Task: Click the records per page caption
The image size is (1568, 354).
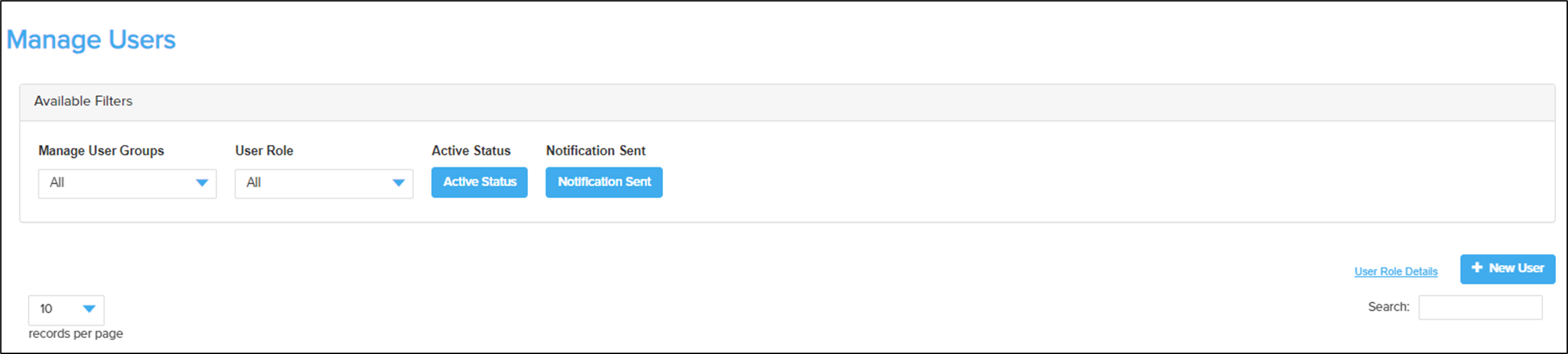Action: (76, 334)
